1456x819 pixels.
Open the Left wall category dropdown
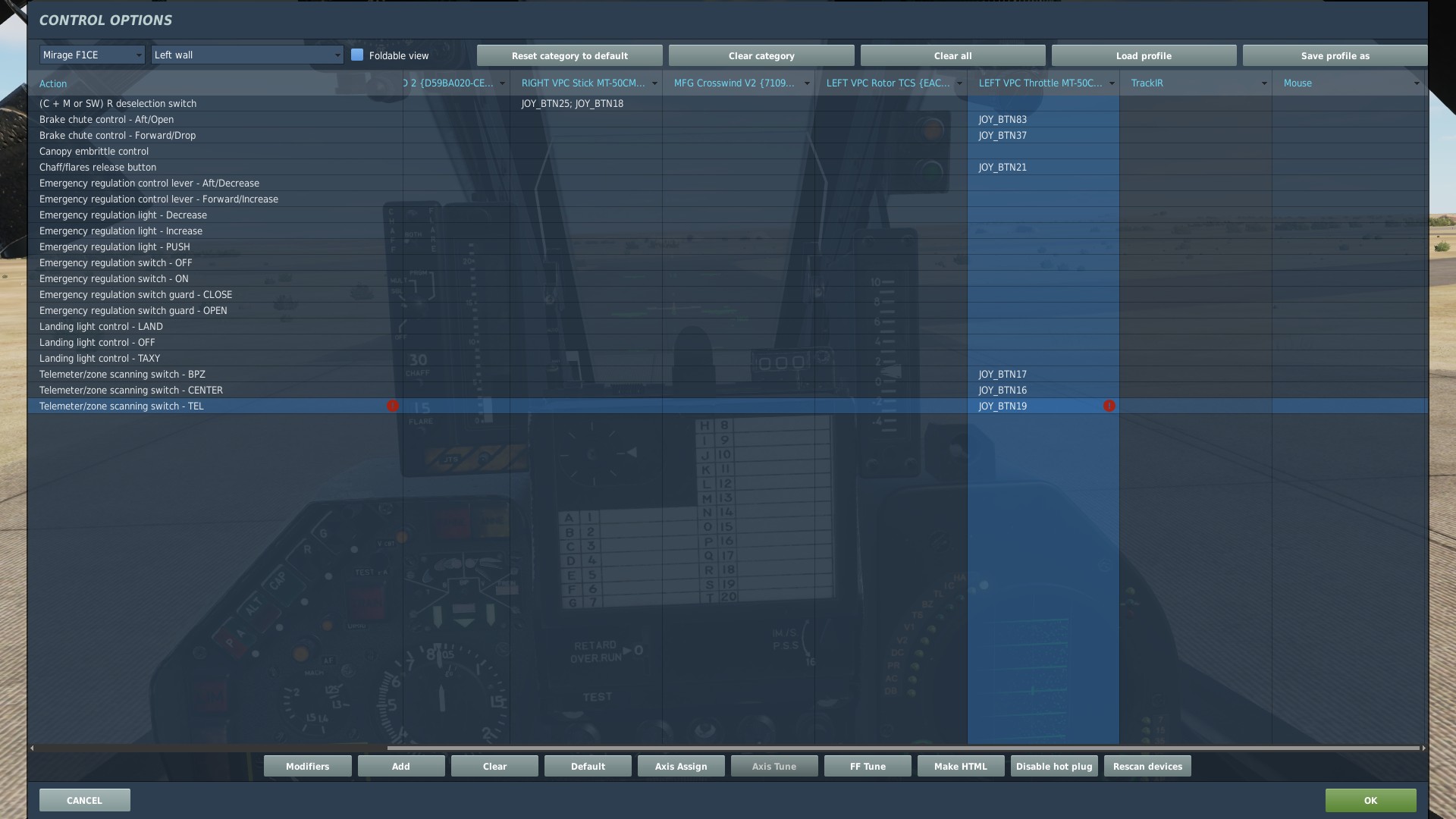point(247,55)
